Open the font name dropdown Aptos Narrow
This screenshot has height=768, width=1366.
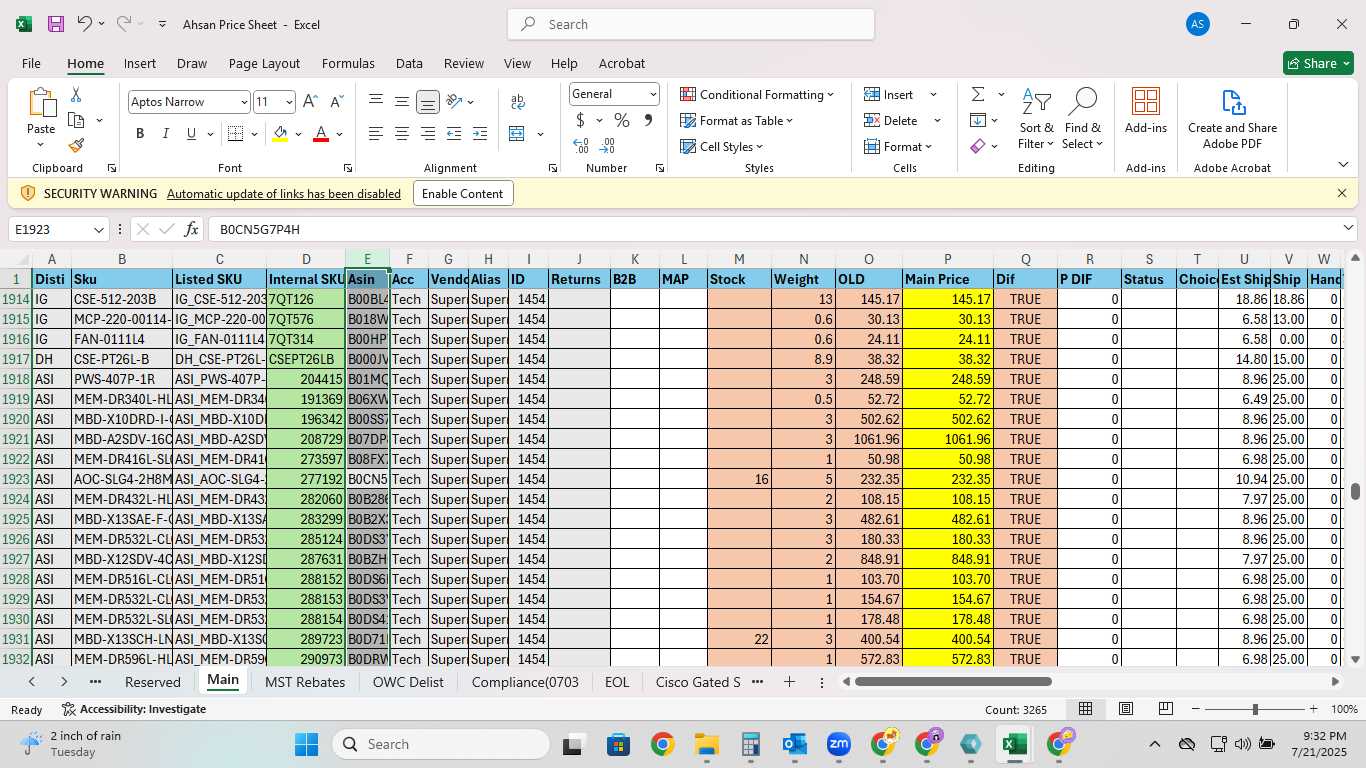tap(243, 102)
